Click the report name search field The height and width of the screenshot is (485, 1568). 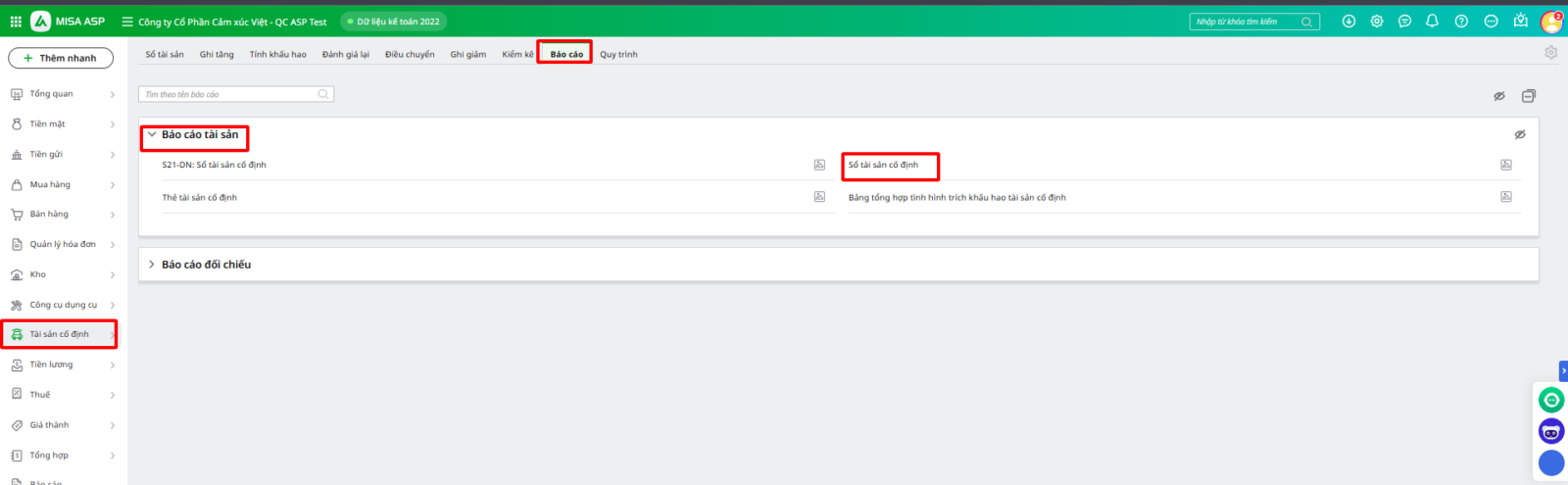[230, 94]
